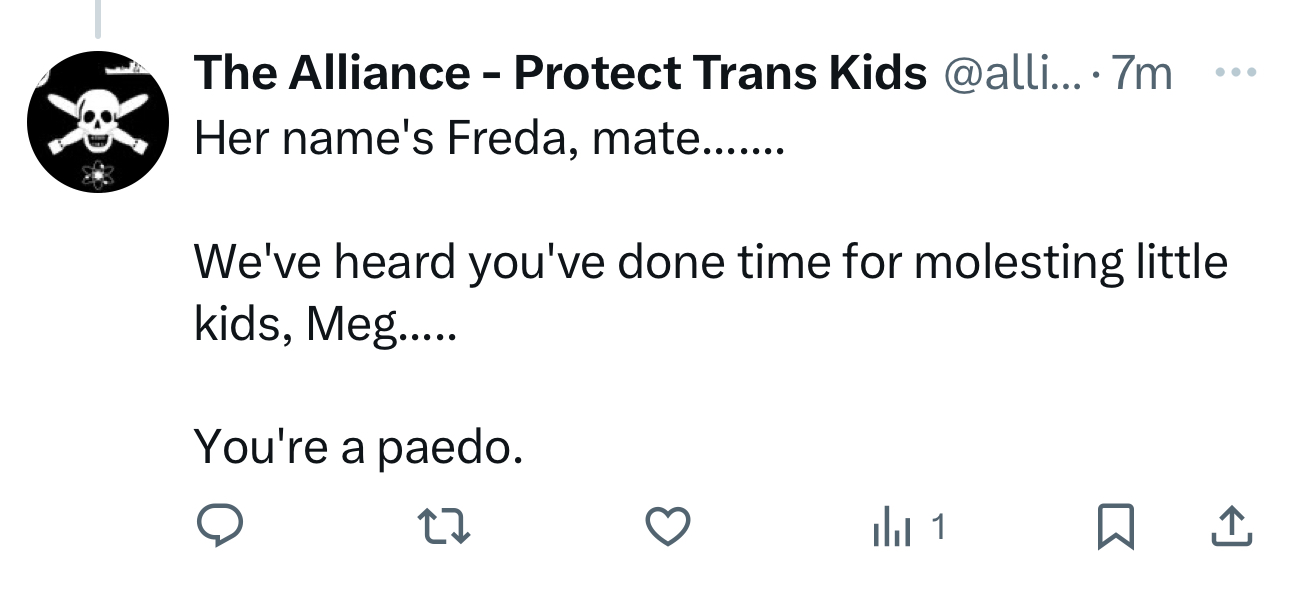Click the final line of the tweet text
The image size is (1290, 592).
(x=358, y=445)
